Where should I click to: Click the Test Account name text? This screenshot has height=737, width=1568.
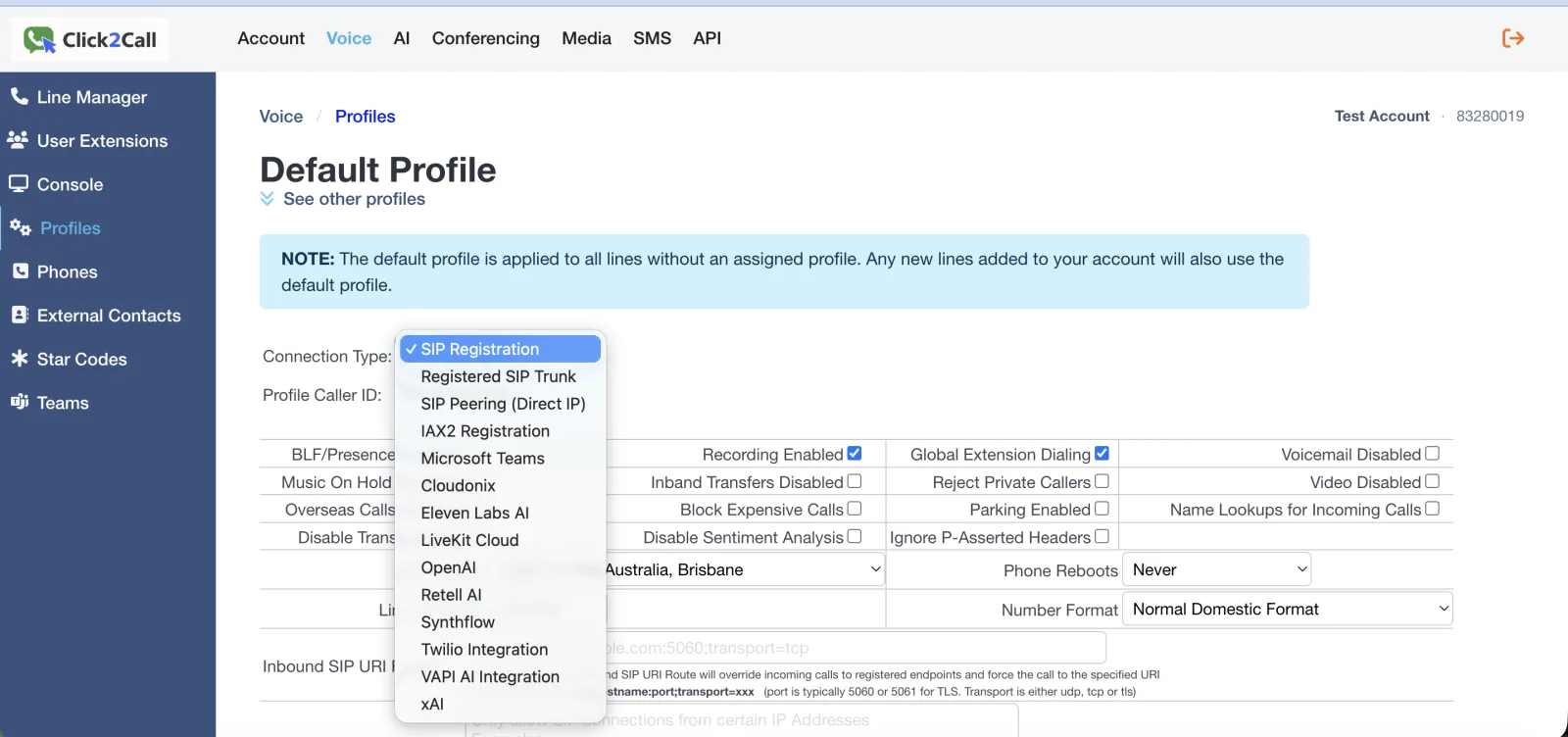pos(1382,116)
